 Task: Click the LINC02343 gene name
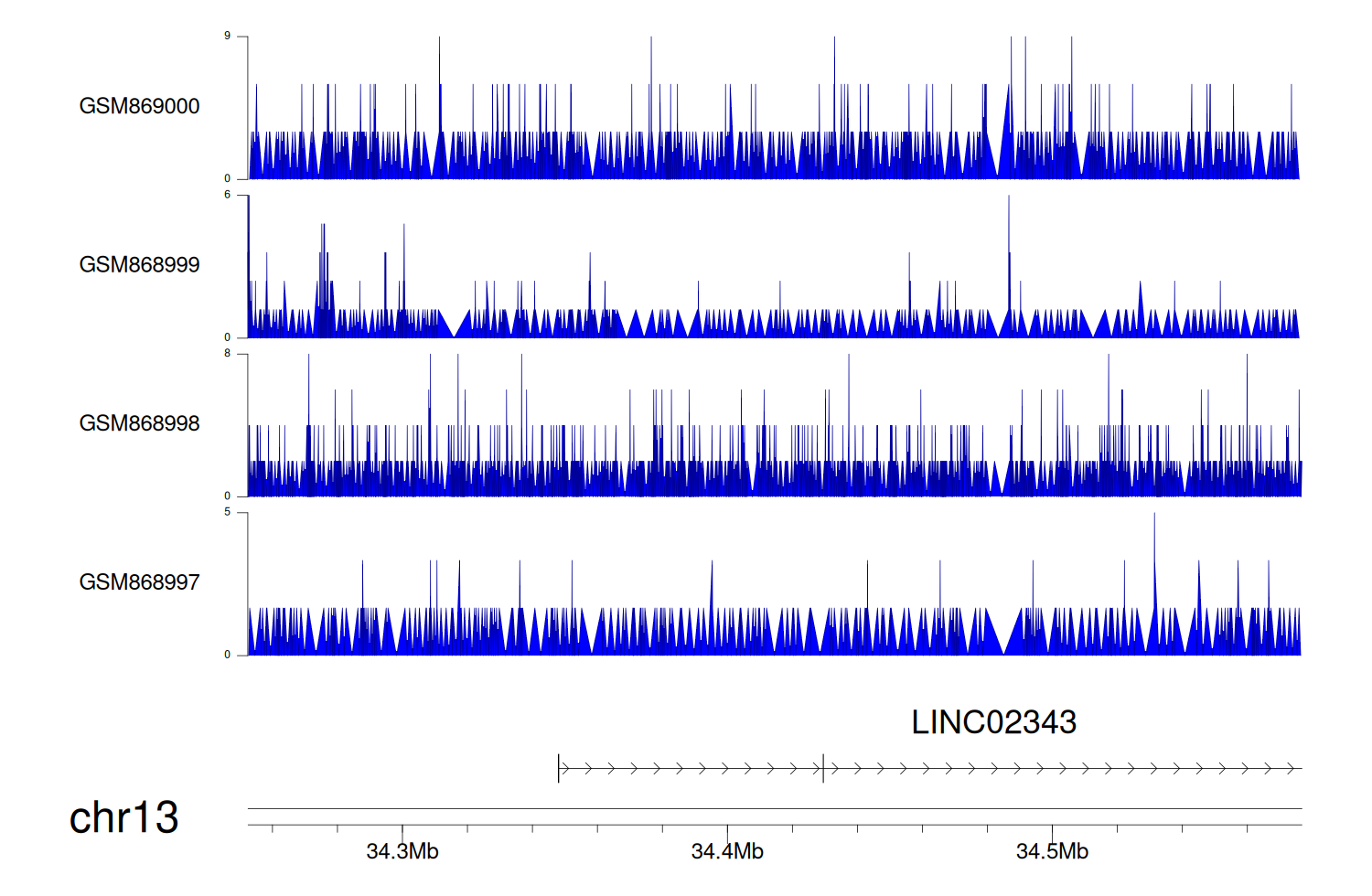point(993,722)
